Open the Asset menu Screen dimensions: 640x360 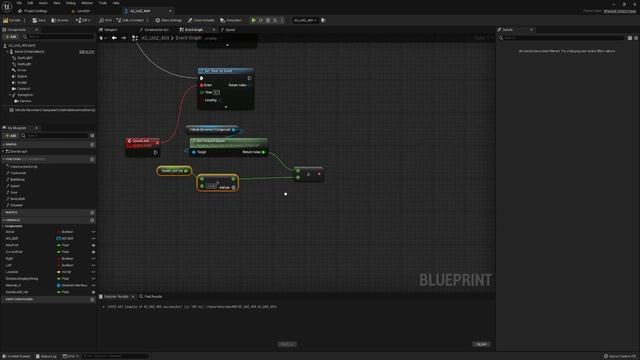(x=43, y=3)
